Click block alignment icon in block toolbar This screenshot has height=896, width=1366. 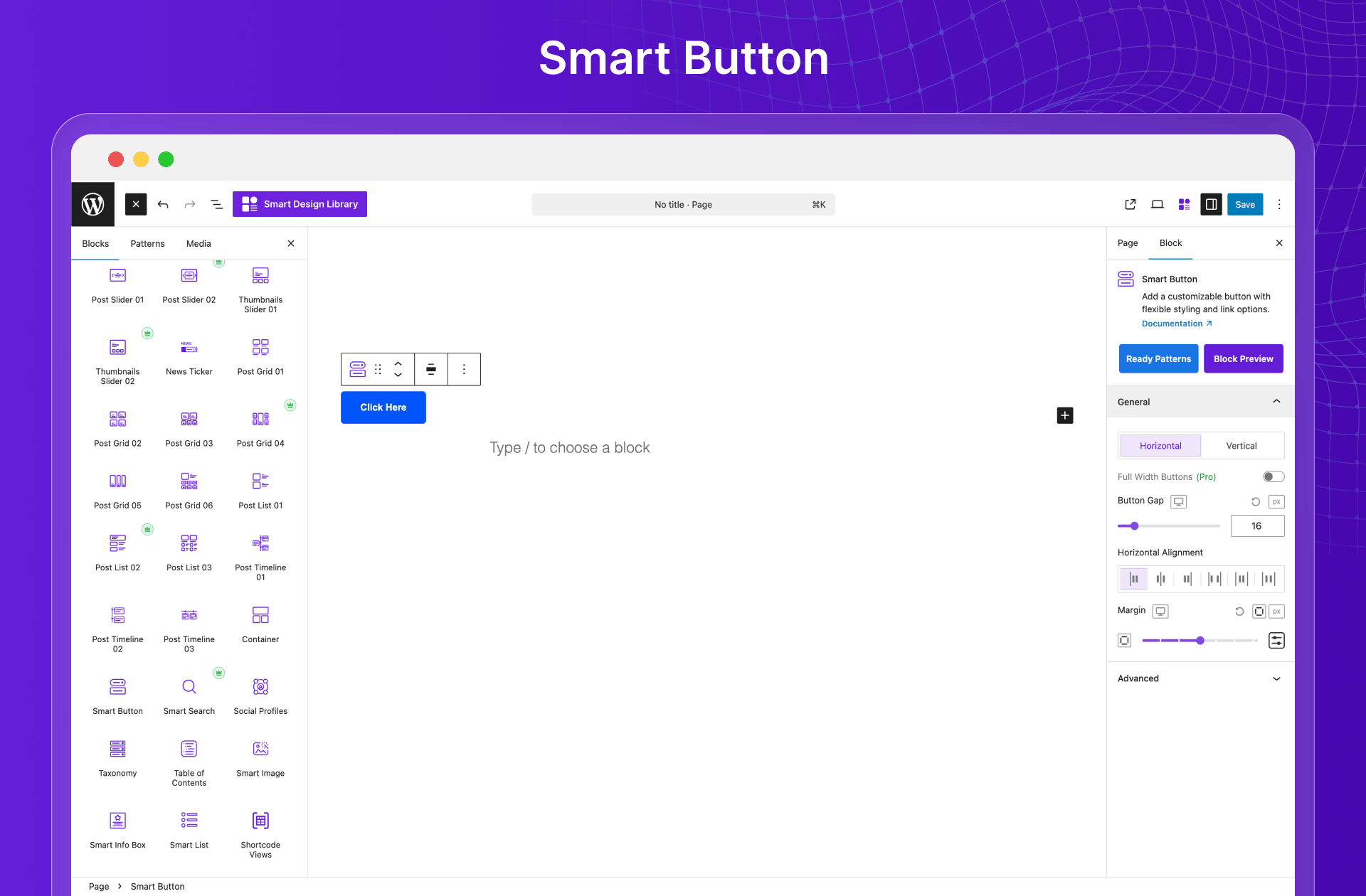click(431, 369)
